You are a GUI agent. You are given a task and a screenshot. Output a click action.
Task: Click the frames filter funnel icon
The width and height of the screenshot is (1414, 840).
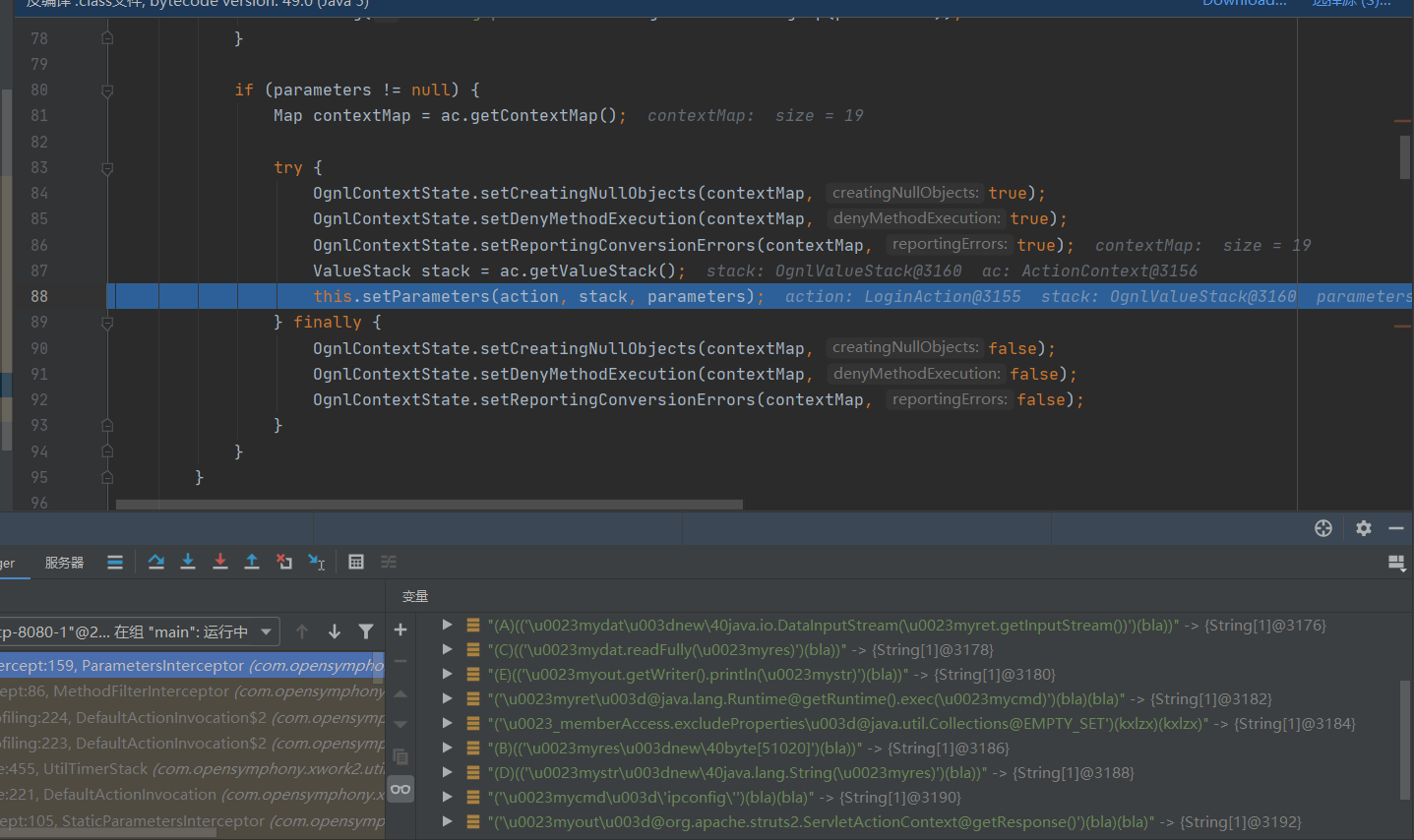point(366,631)
